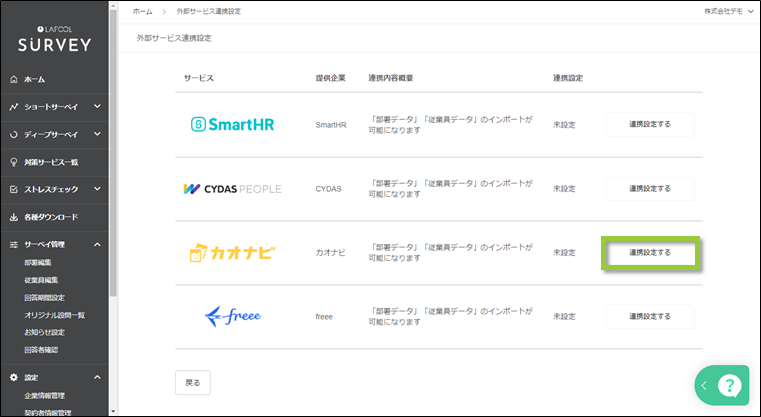The image size is (761, 417).
Task: Click the 対策サービス一覧 lightbulb icon
Action: (13, 161)
